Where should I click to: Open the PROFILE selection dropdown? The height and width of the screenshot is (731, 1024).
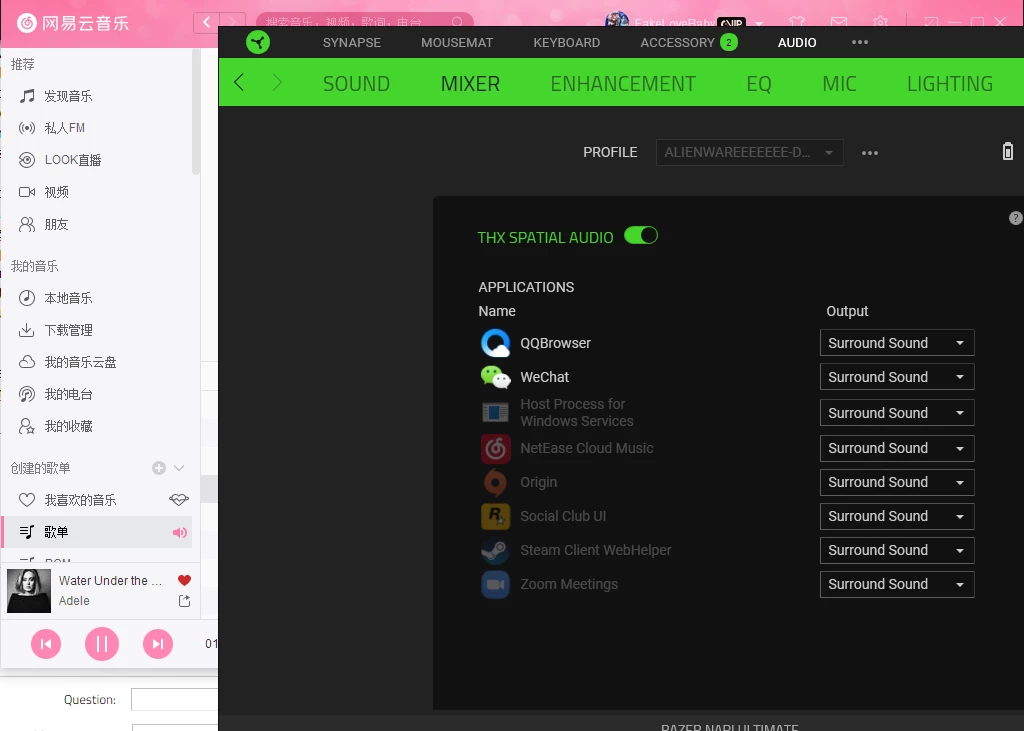point(749,152)
